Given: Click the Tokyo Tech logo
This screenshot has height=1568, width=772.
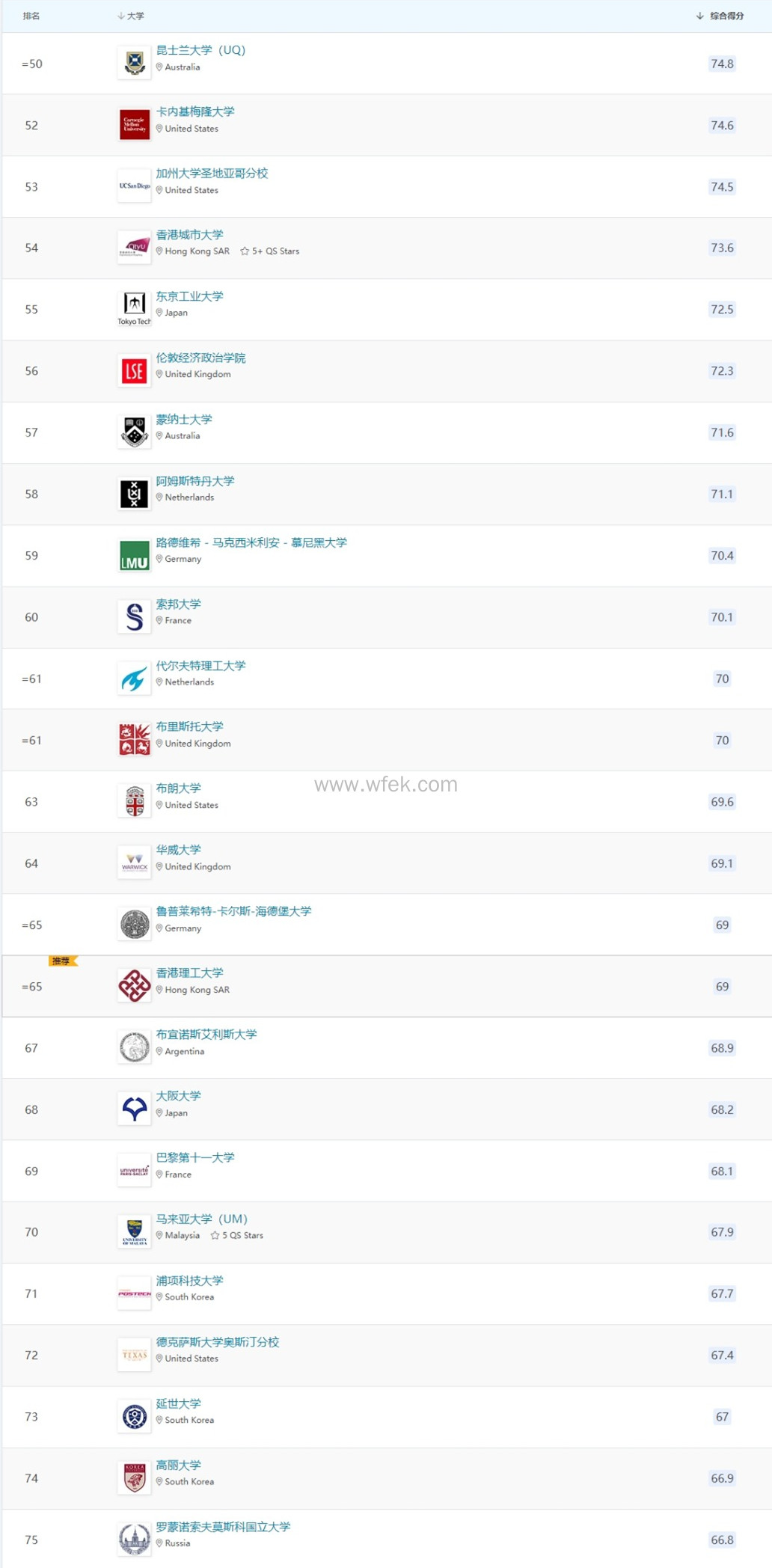Looking at the screenshot, I should 135,309.
